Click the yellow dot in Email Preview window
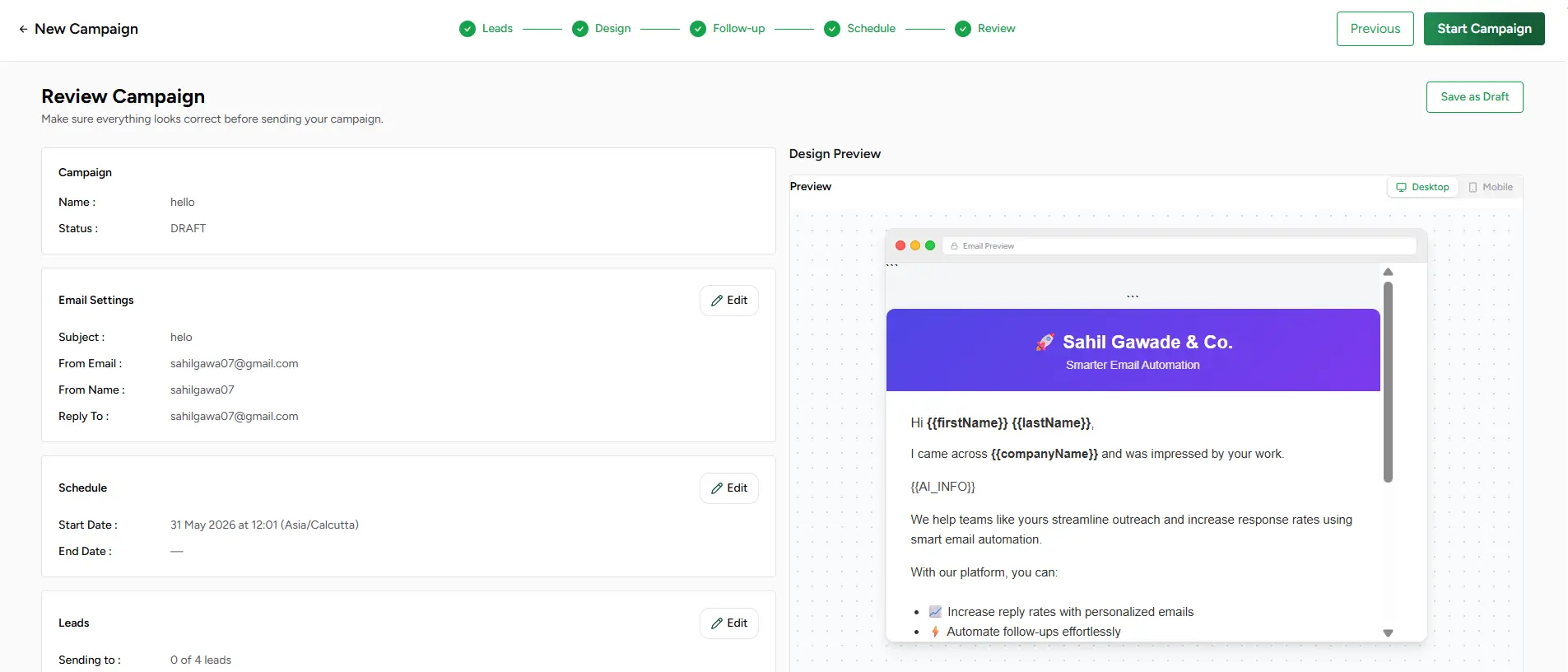The image size is (1568, 672). (915, 245)
